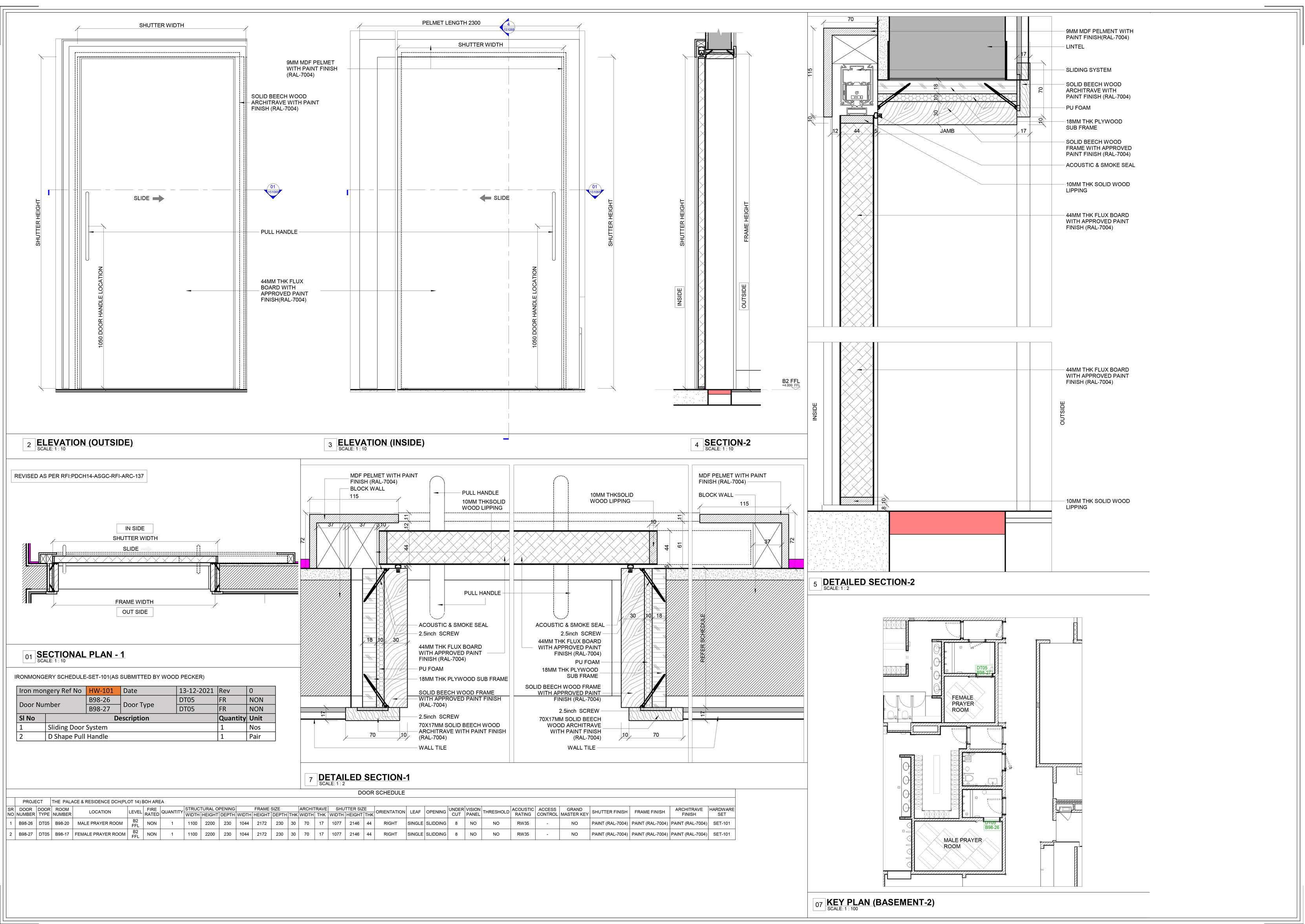Select view number 3 box beside Elevation (Inside)
Screen dimensions: 1305x924
click(x=330, y=445)
